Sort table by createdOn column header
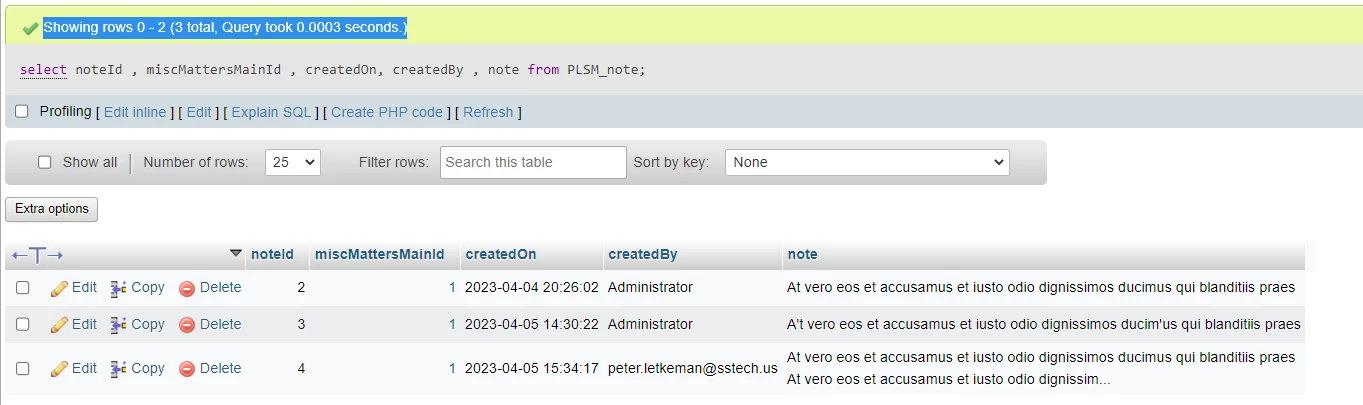Viewport: 1363px width, 405px height. pyautogui.click(x=501, y=255)
